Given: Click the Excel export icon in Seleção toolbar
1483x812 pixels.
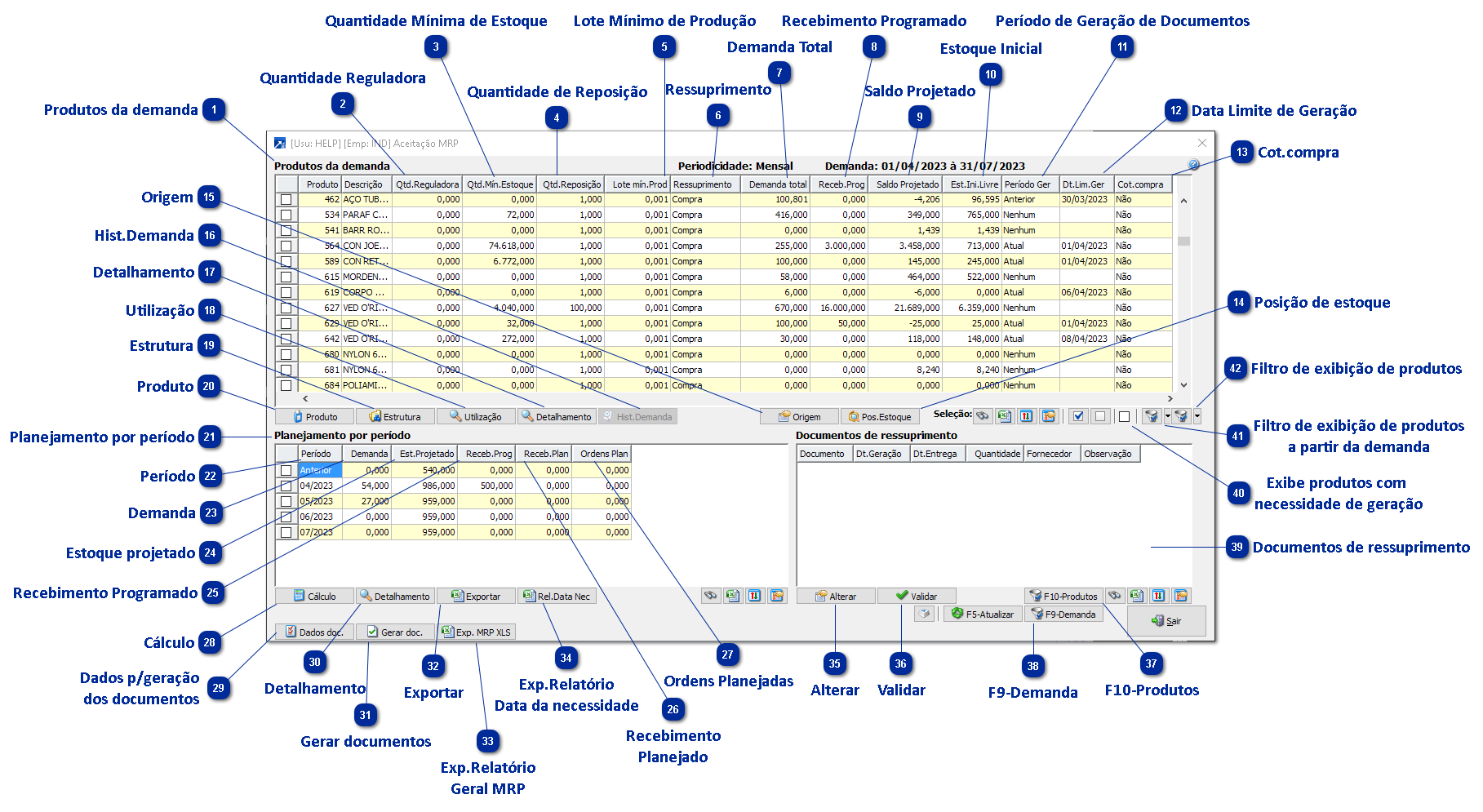Looking at the screenshot, I should pyautogui.click(x=1004, y=416).
